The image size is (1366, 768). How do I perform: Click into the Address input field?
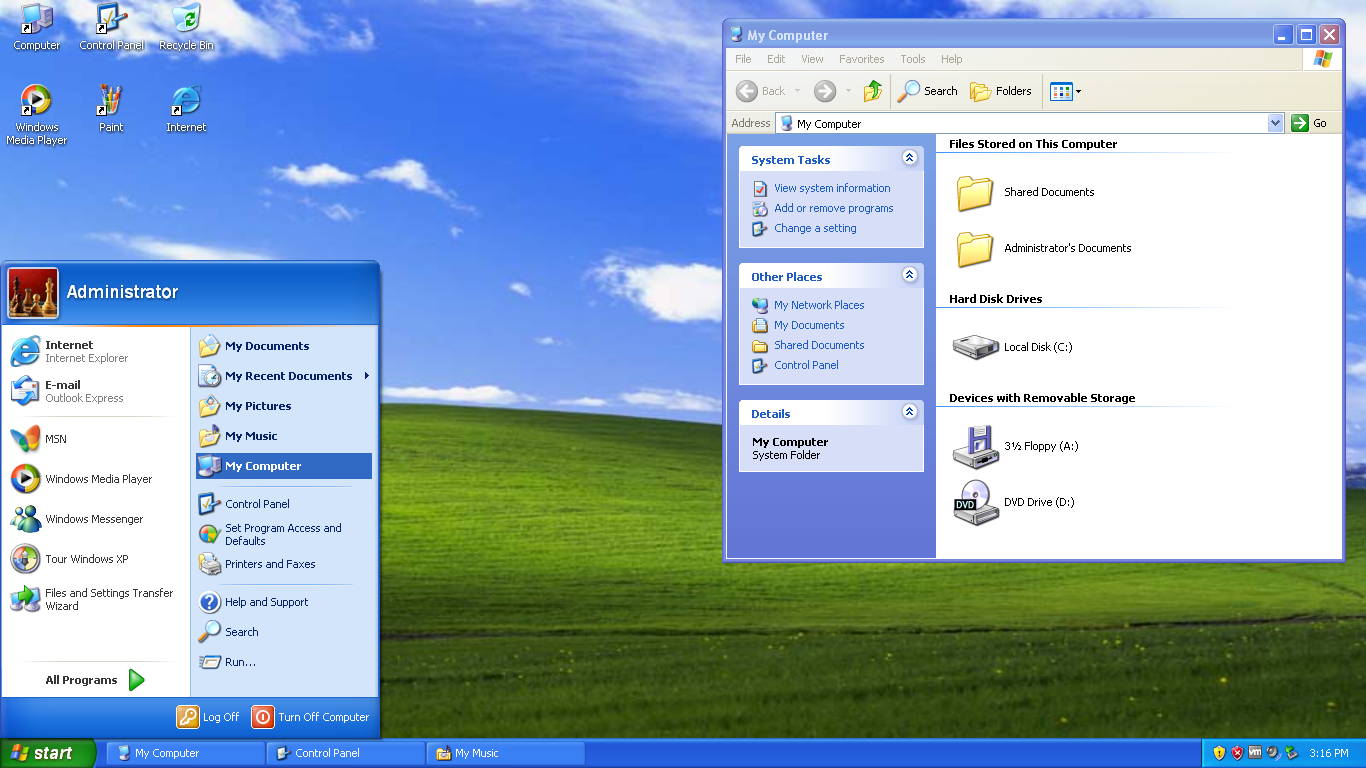tap(1020, 124)
